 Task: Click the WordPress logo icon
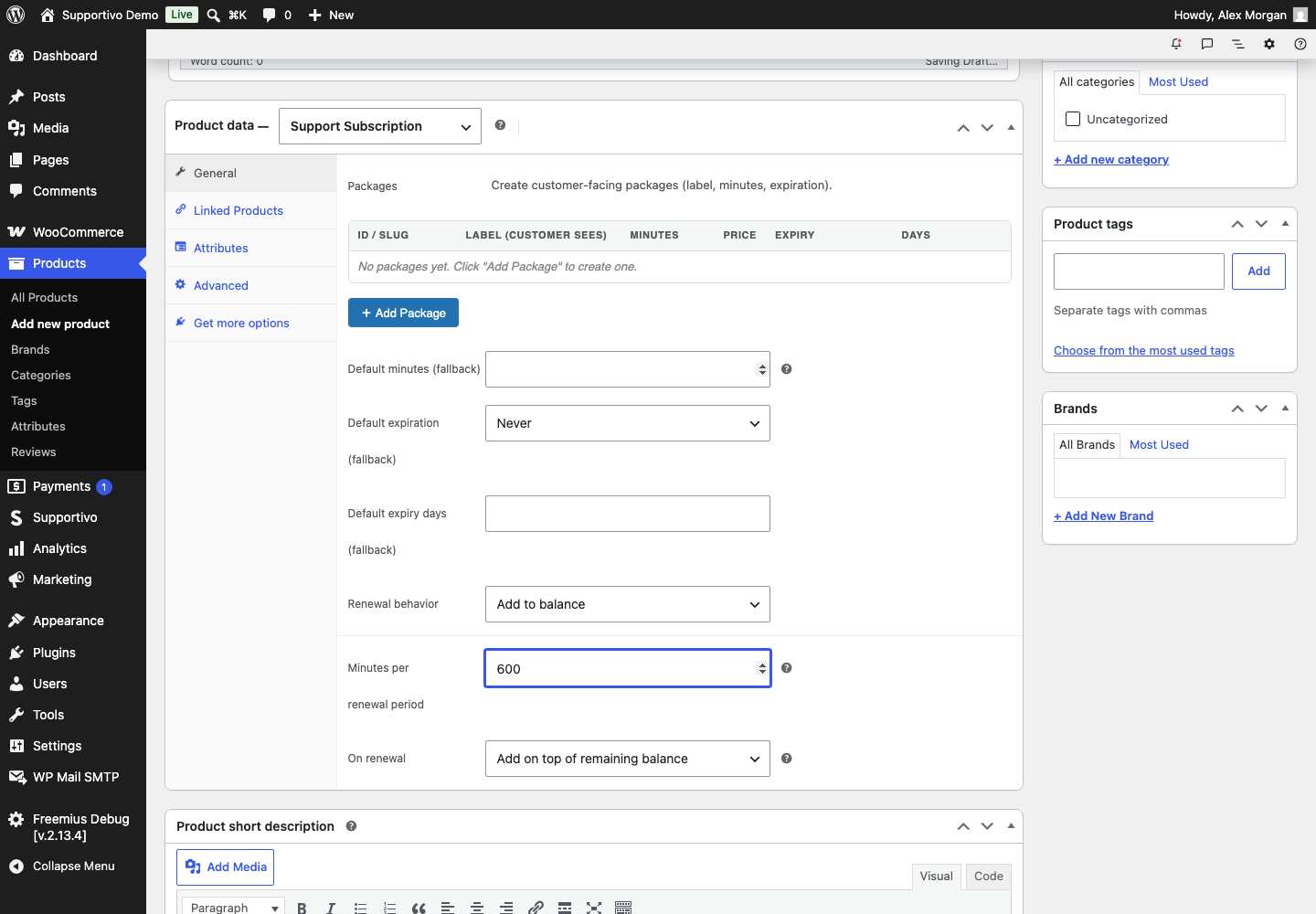[x=16, y=15]
